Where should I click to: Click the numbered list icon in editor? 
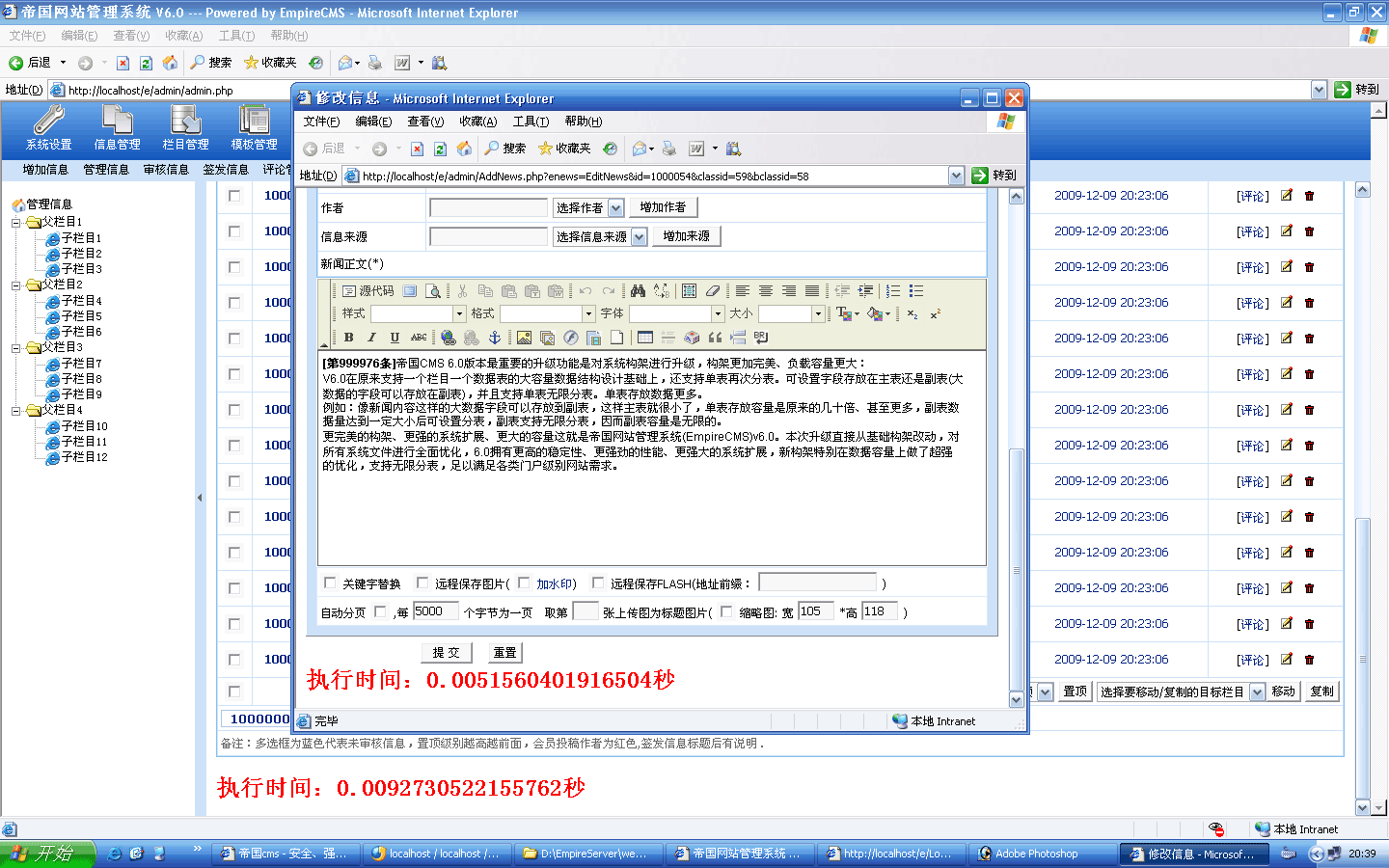(893, 290)
